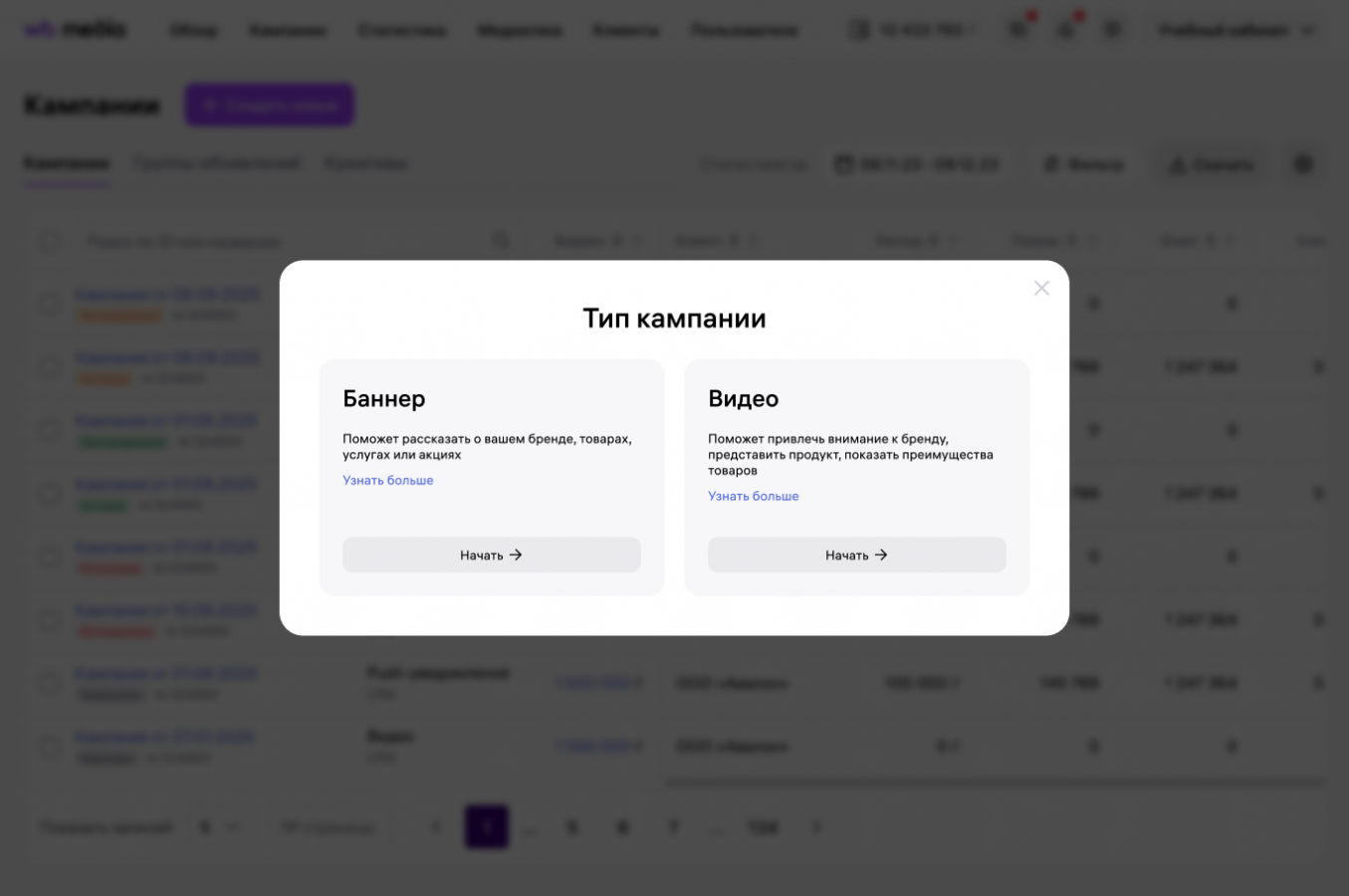
Task: Open Узнать больше link under Видео
Action: coord(753,496)
